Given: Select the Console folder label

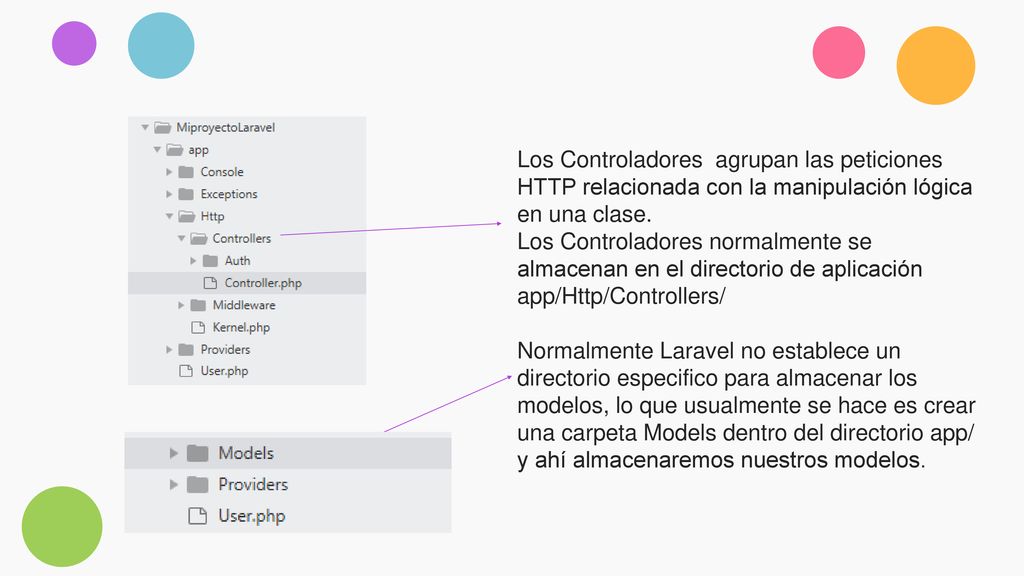Looking at the screenshot, I should (222, 172).
